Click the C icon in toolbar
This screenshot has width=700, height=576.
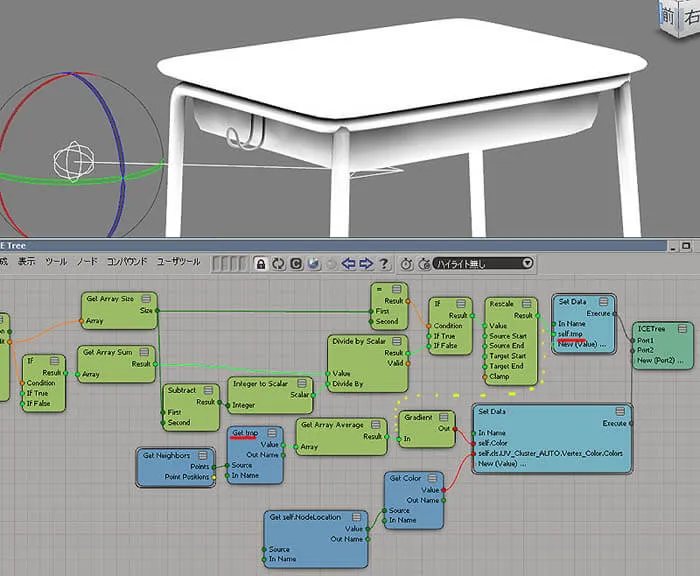(x=296, y=264)
